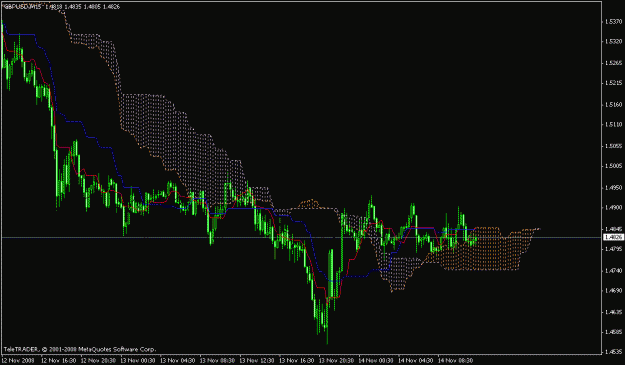Click the 1.5110 price scale label

tap(613, 125)
